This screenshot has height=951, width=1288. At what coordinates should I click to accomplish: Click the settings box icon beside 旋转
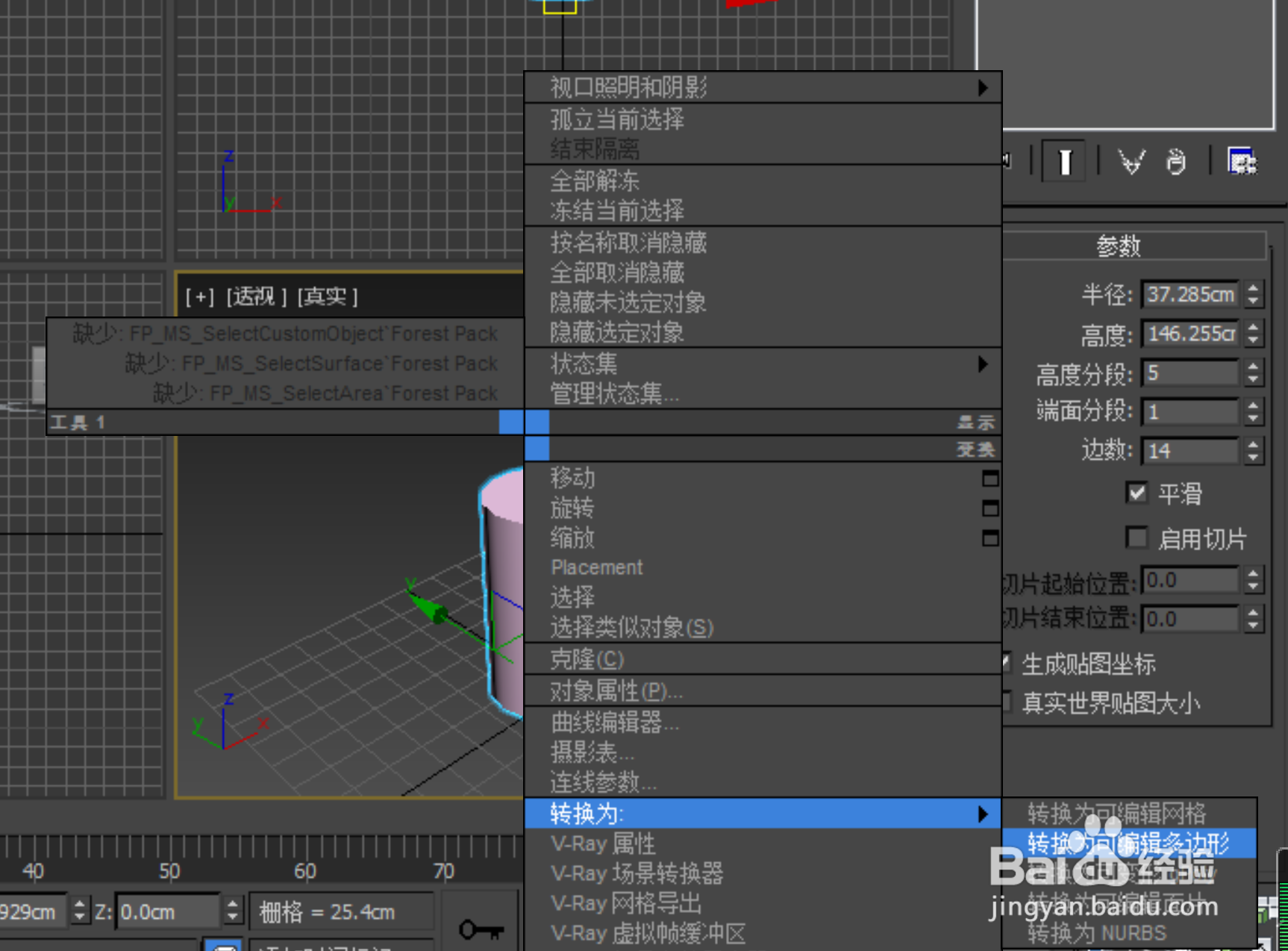990,508
